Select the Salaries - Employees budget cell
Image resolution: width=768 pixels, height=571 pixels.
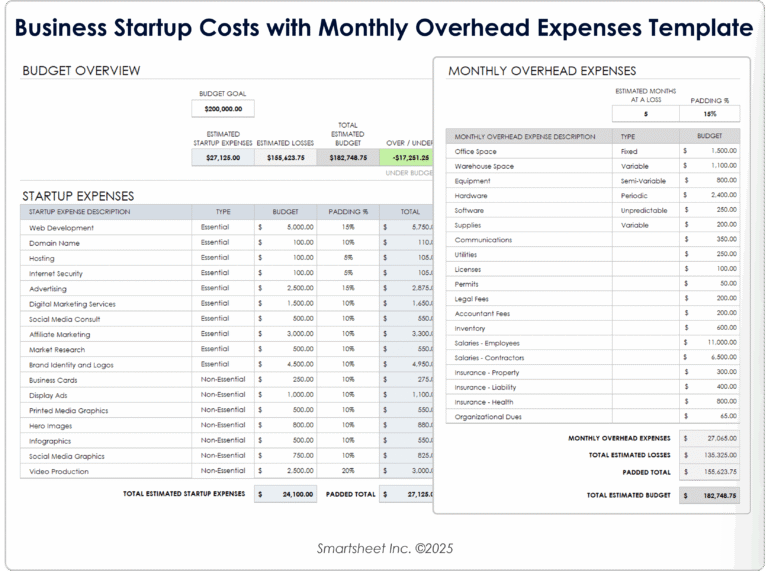[x=709, y=343]
